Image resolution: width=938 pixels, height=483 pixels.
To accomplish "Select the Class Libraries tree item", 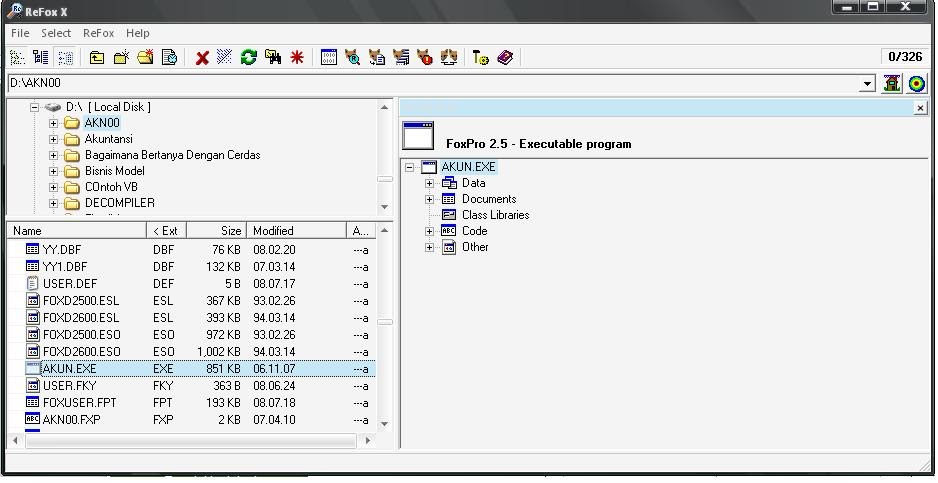I will 495,215.
